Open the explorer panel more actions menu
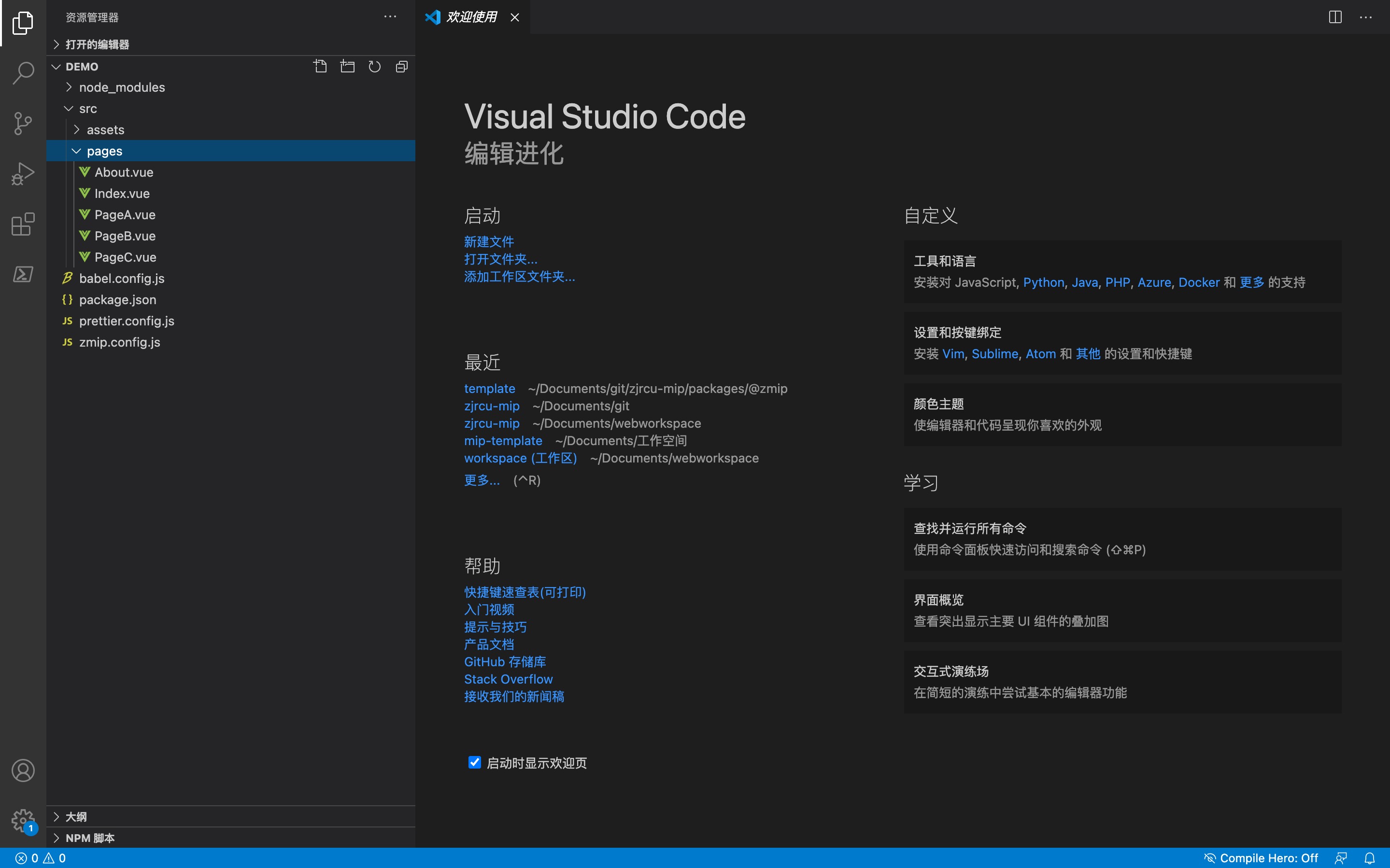 point(390,16)
